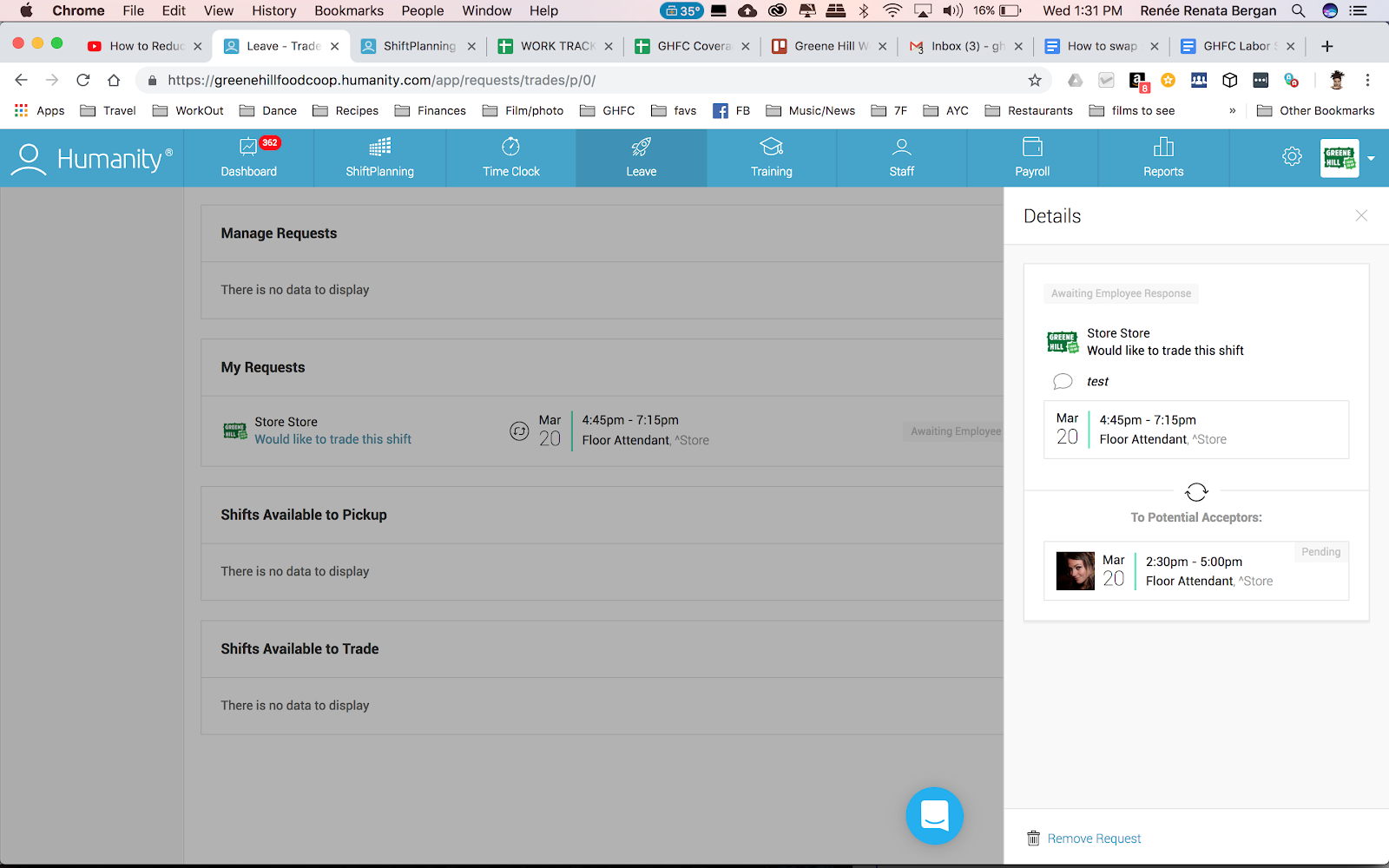Click the Awaiting Employee badge in My Requests
Image resolution: width=1389 pixels, height=868 pixels.
point(955,431)
